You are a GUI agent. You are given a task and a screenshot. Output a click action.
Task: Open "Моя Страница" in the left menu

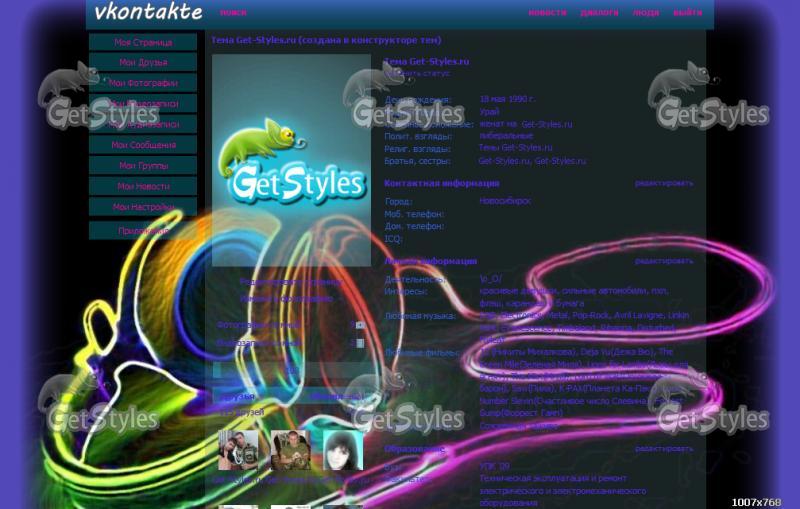click(x=143, y=42)
